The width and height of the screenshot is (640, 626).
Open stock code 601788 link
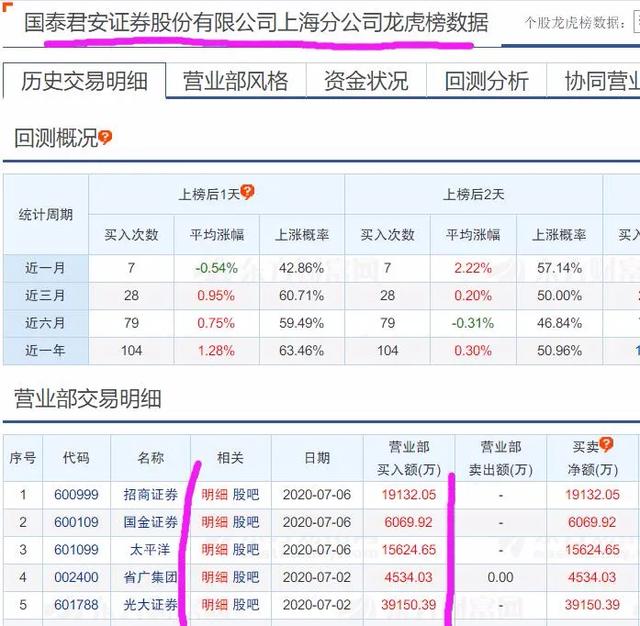(76, 604)
